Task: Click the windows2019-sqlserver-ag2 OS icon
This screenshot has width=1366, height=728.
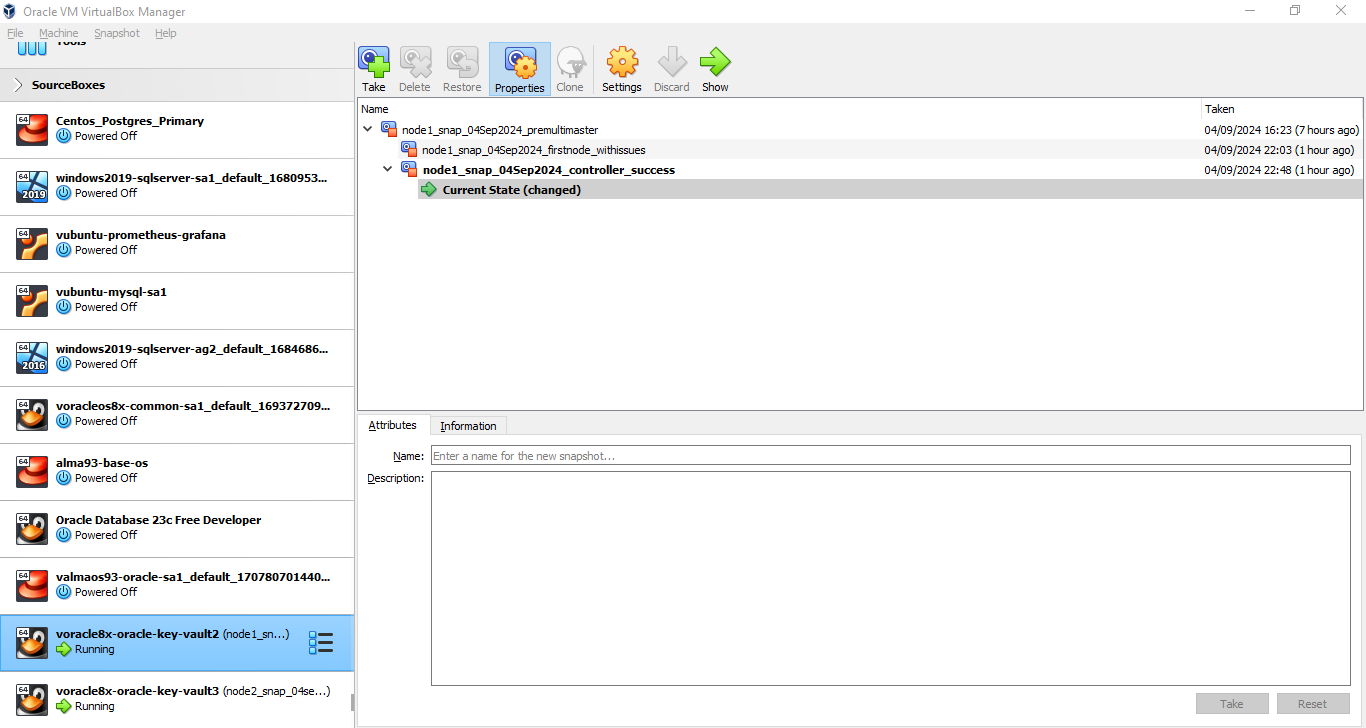Action: [x=32, y=357]
